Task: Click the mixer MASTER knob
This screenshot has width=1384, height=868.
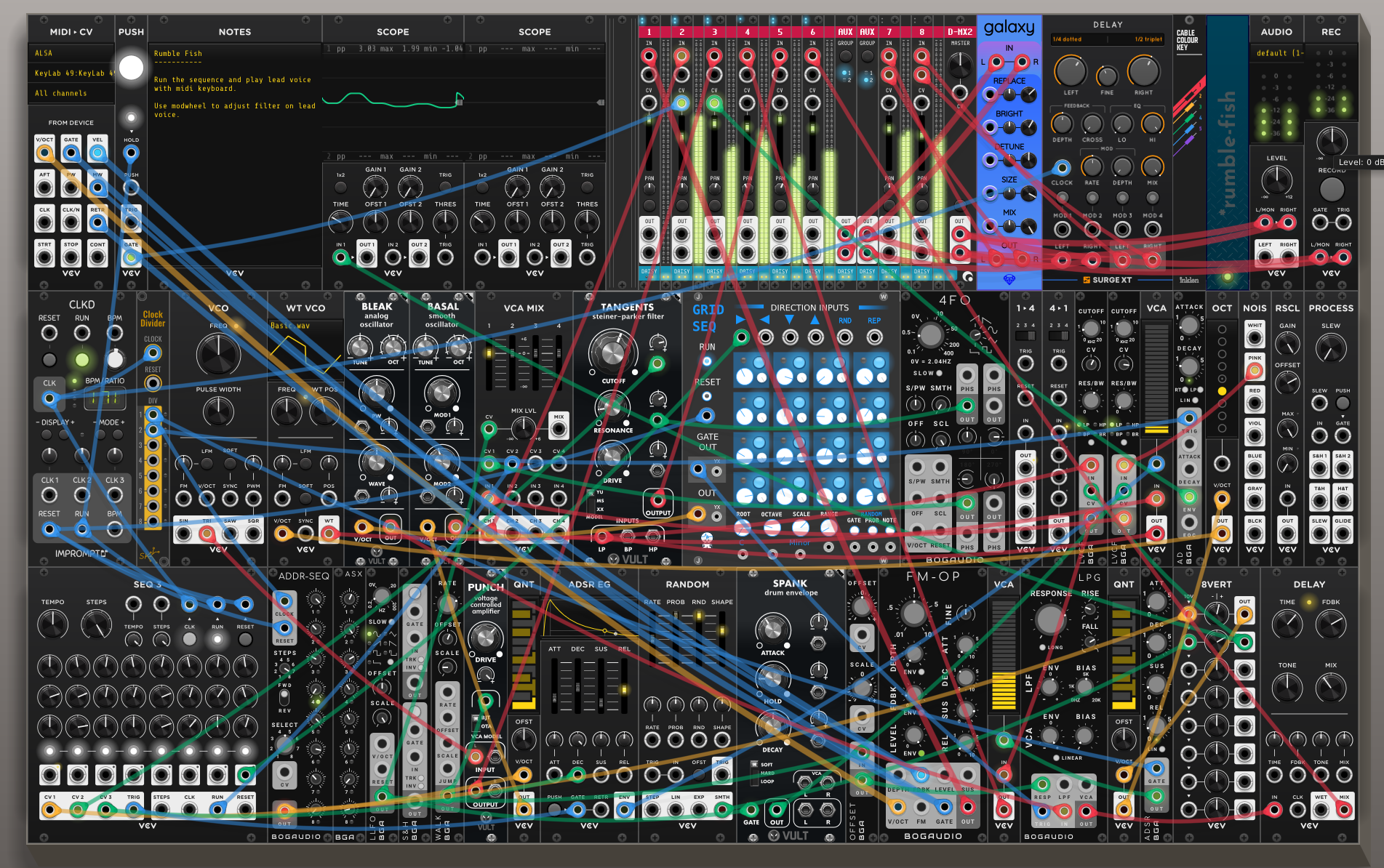Action: (960, 65)
